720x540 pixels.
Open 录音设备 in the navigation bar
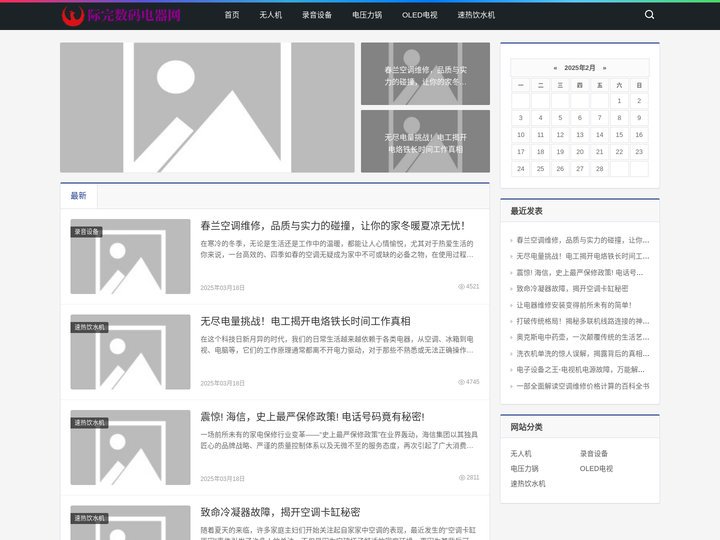pyautogui.click(x=317, y=15)
